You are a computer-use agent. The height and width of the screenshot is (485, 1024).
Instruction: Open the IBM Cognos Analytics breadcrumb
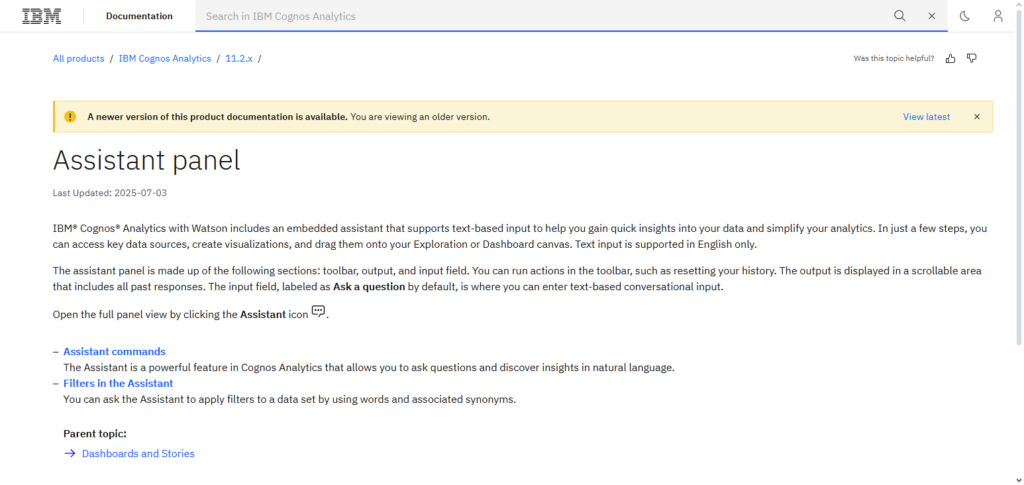click(165, 59)
